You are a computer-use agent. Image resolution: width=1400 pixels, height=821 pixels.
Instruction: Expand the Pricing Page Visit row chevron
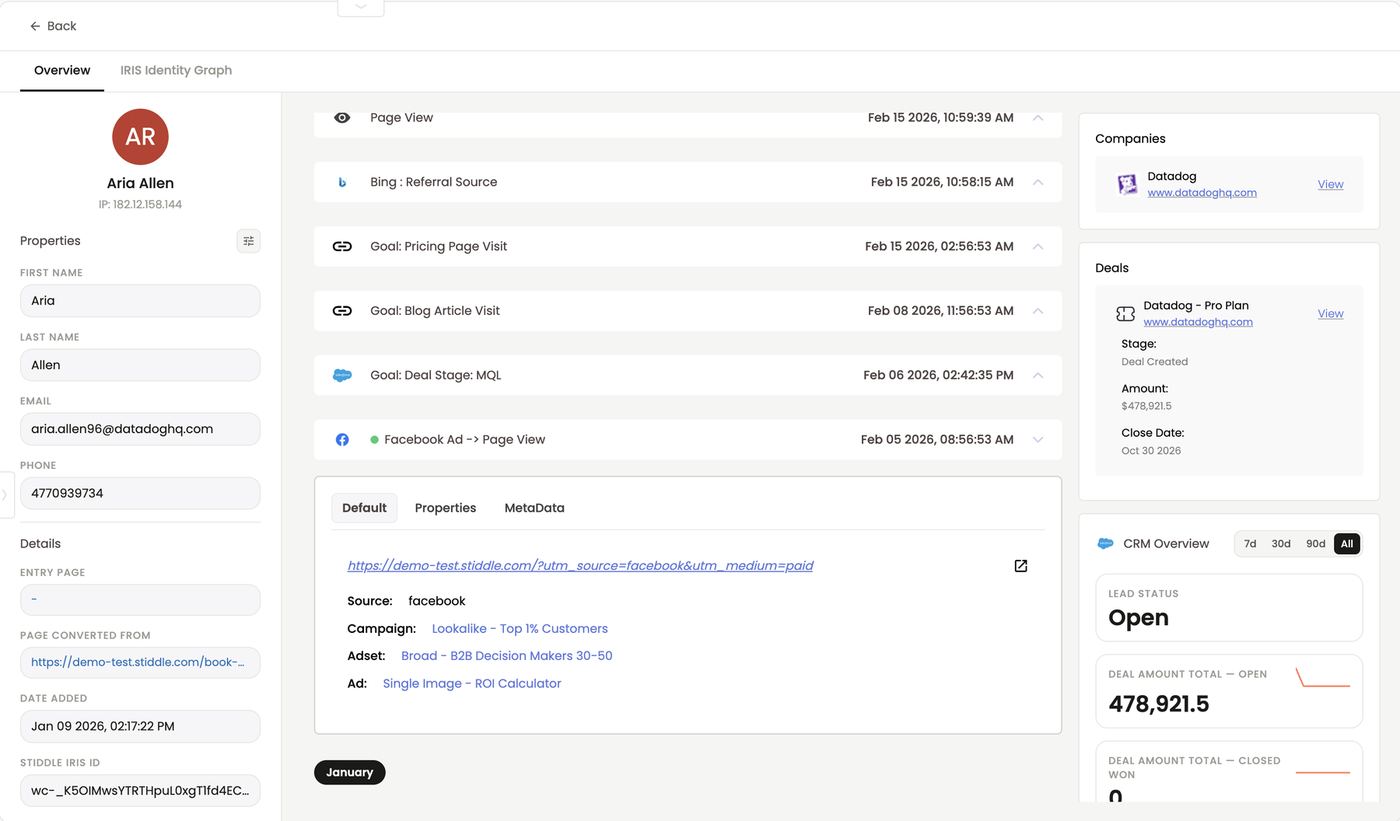(x=1038, y=246)
